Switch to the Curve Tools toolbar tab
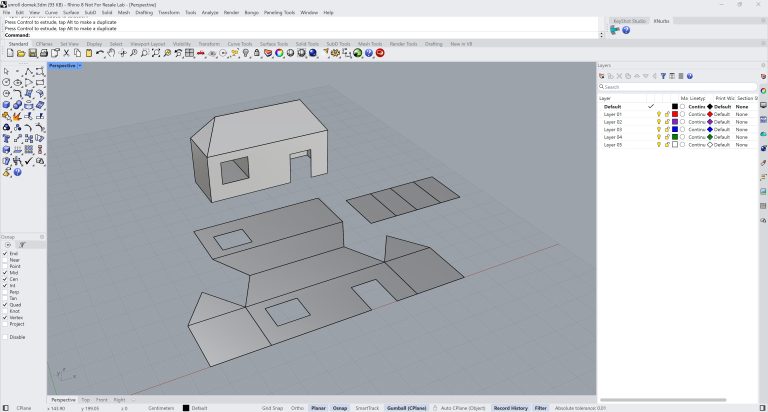Viewport: 768px width, 412px height. (240, 44)
